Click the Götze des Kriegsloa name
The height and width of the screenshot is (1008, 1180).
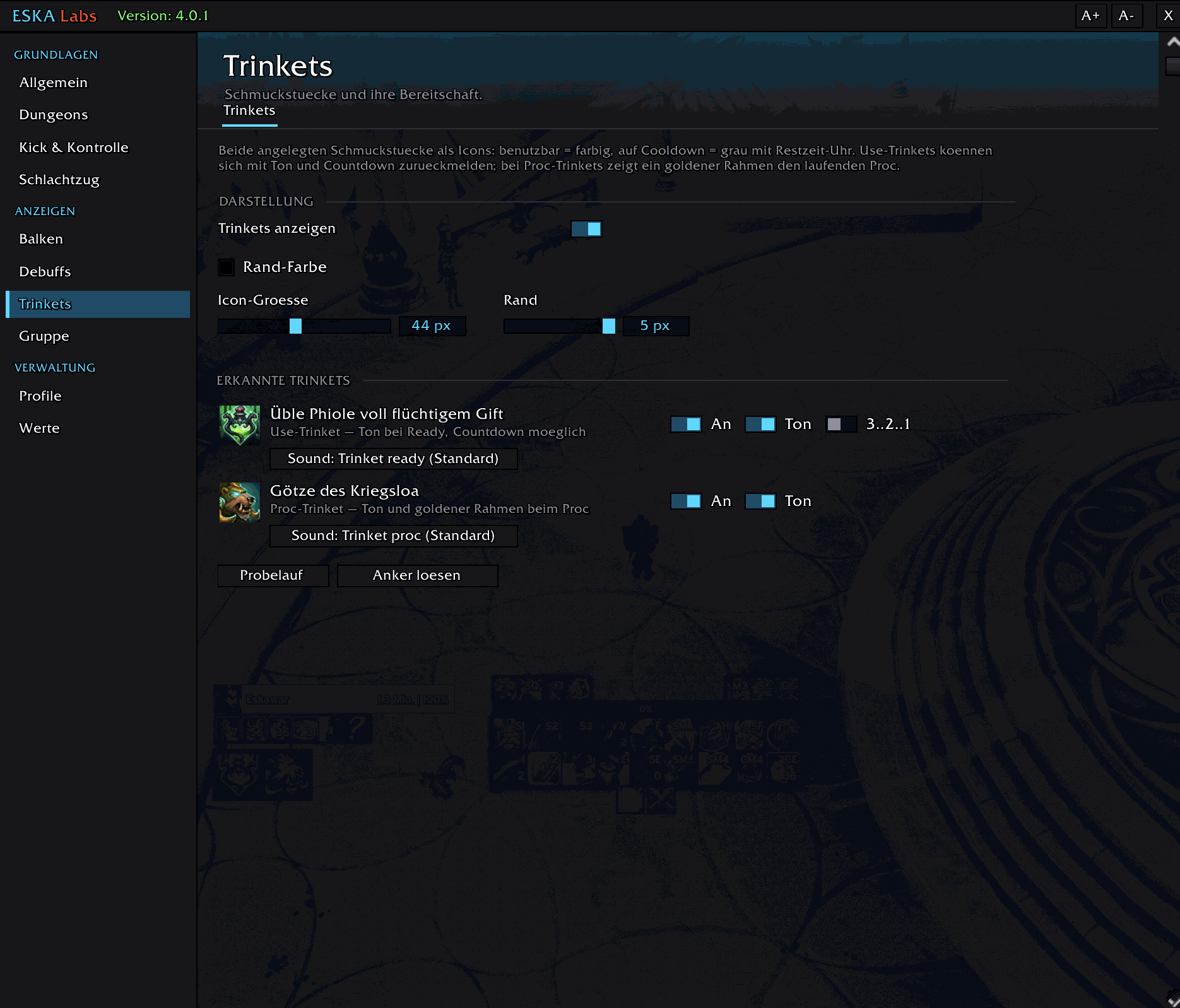(345, 491)
